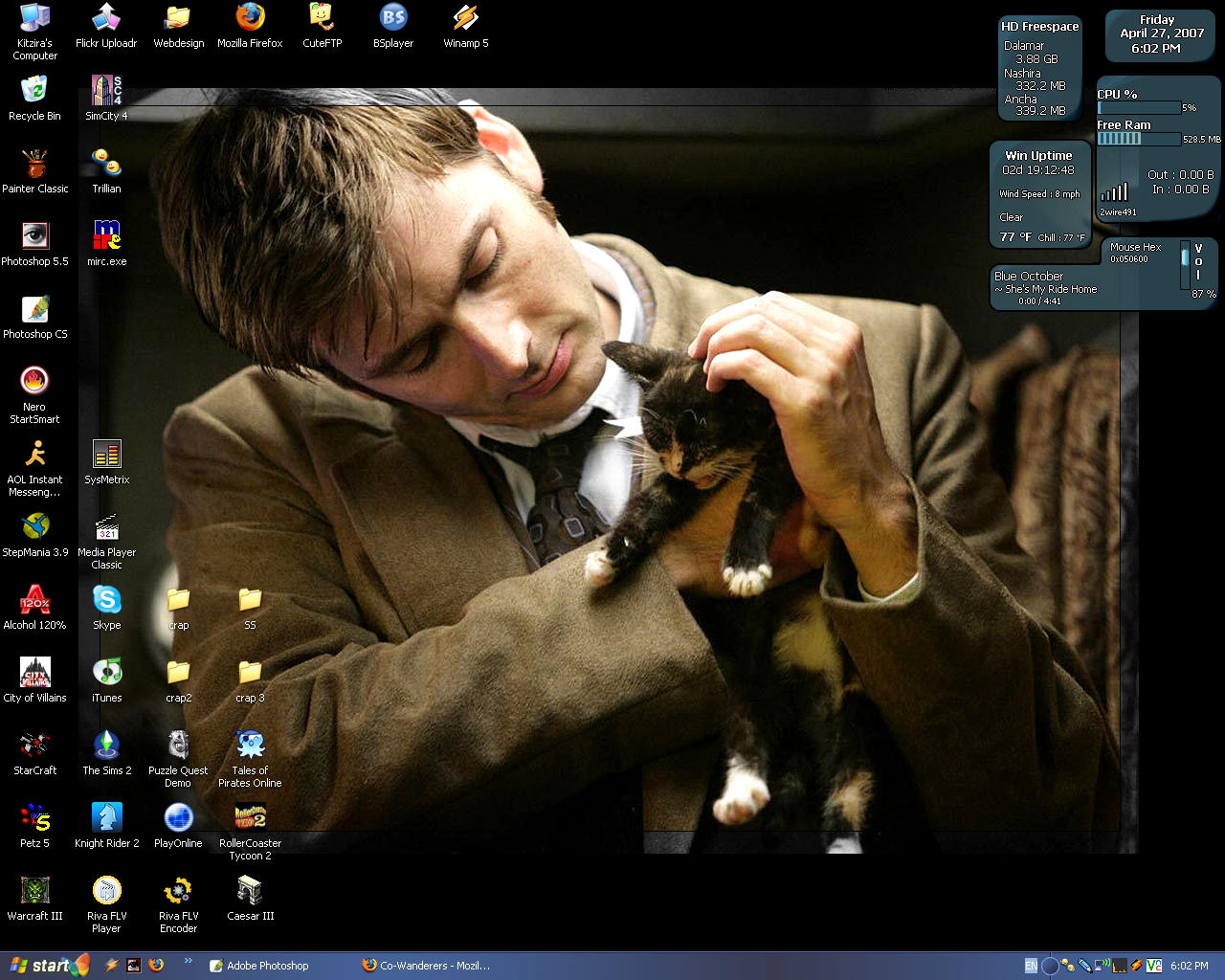Click the taskbar clock showing 6:02 PM
Screen dimensions: 1225x980
click(x=1190, y=966)
